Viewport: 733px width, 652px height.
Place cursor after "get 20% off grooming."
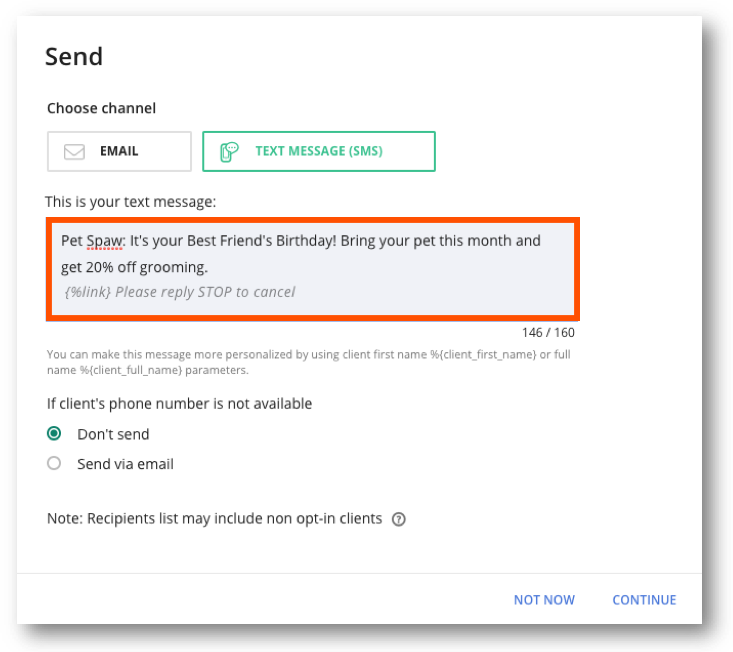[209, 267]
